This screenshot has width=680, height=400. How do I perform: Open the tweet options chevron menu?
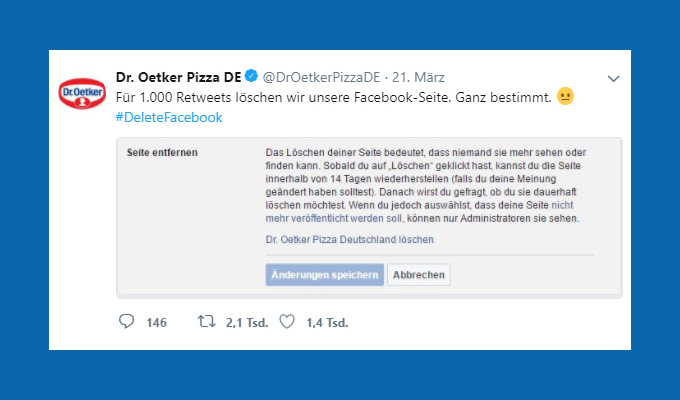tap(614, 78)
